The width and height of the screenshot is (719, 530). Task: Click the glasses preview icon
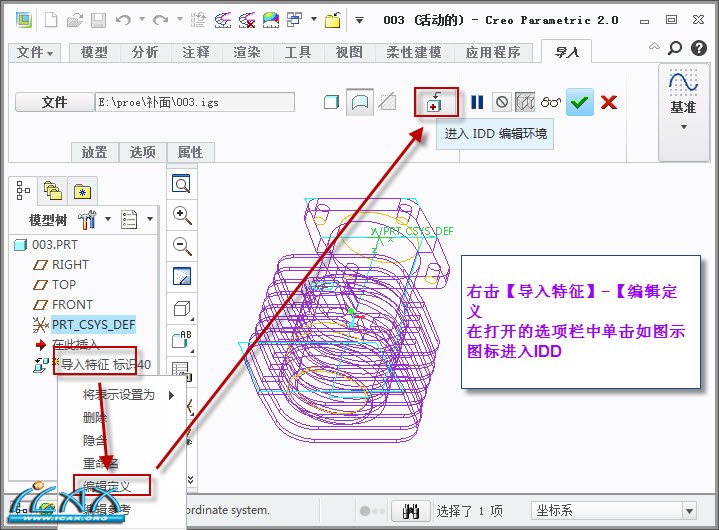coord(550,102)
